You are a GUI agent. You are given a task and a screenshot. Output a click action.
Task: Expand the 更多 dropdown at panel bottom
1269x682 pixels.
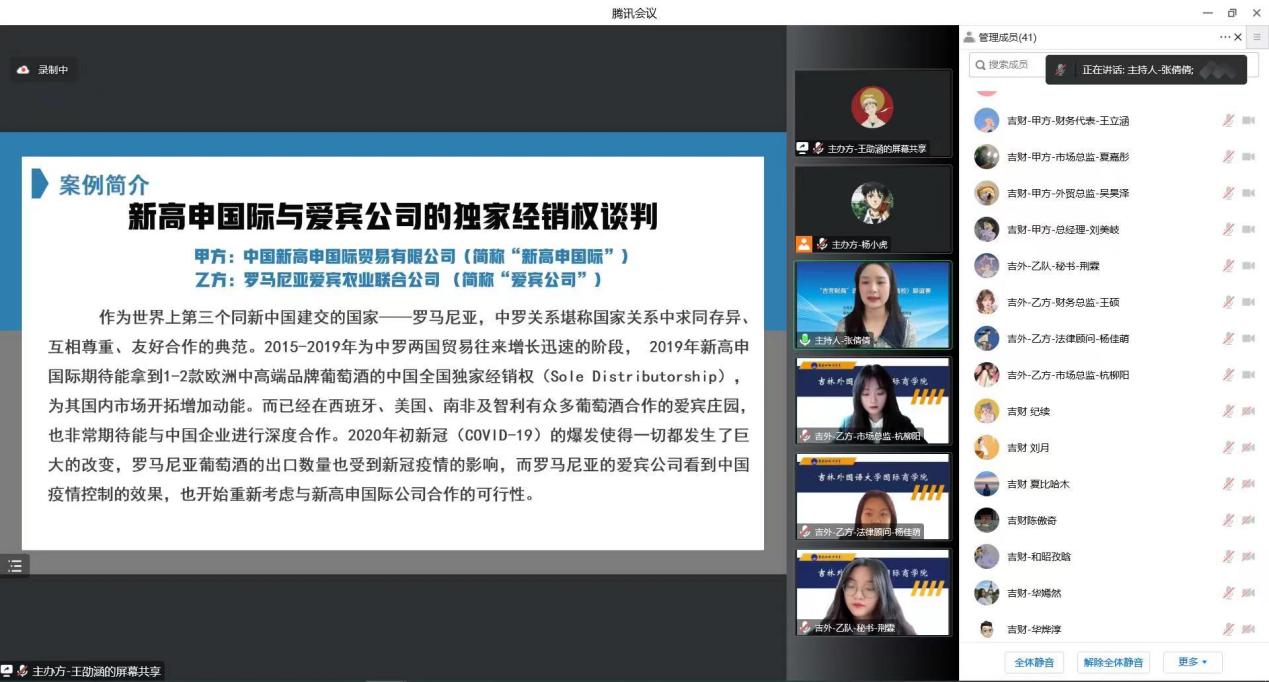[1192, 662]
